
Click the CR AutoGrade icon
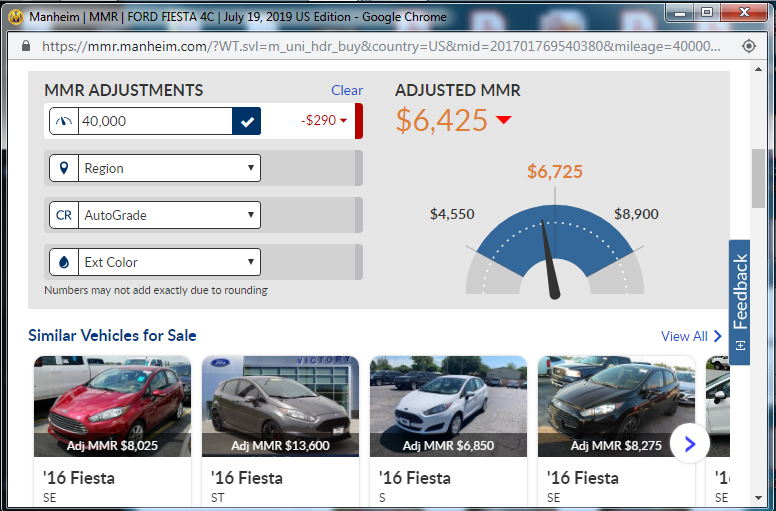coord(64,215)
